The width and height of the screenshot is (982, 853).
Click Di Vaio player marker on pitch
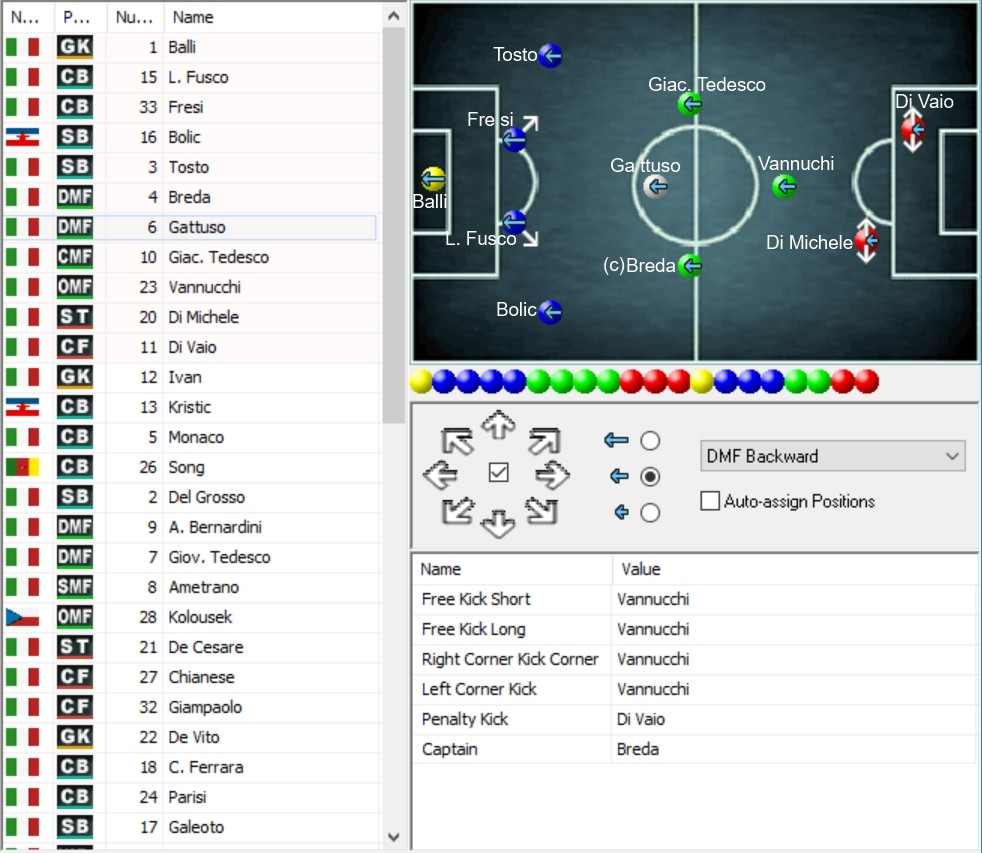913,130
